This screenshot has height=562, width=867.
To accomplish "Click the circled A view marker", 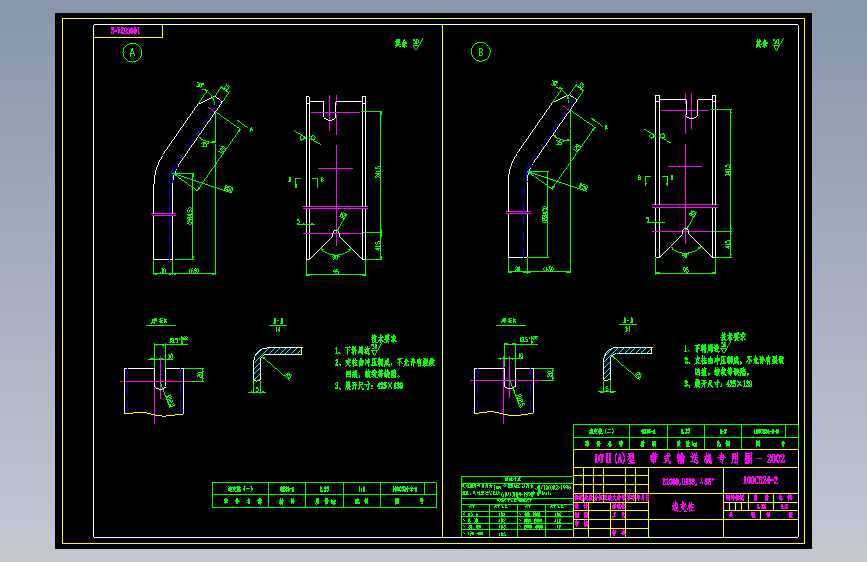I will [x=132, y=53].
